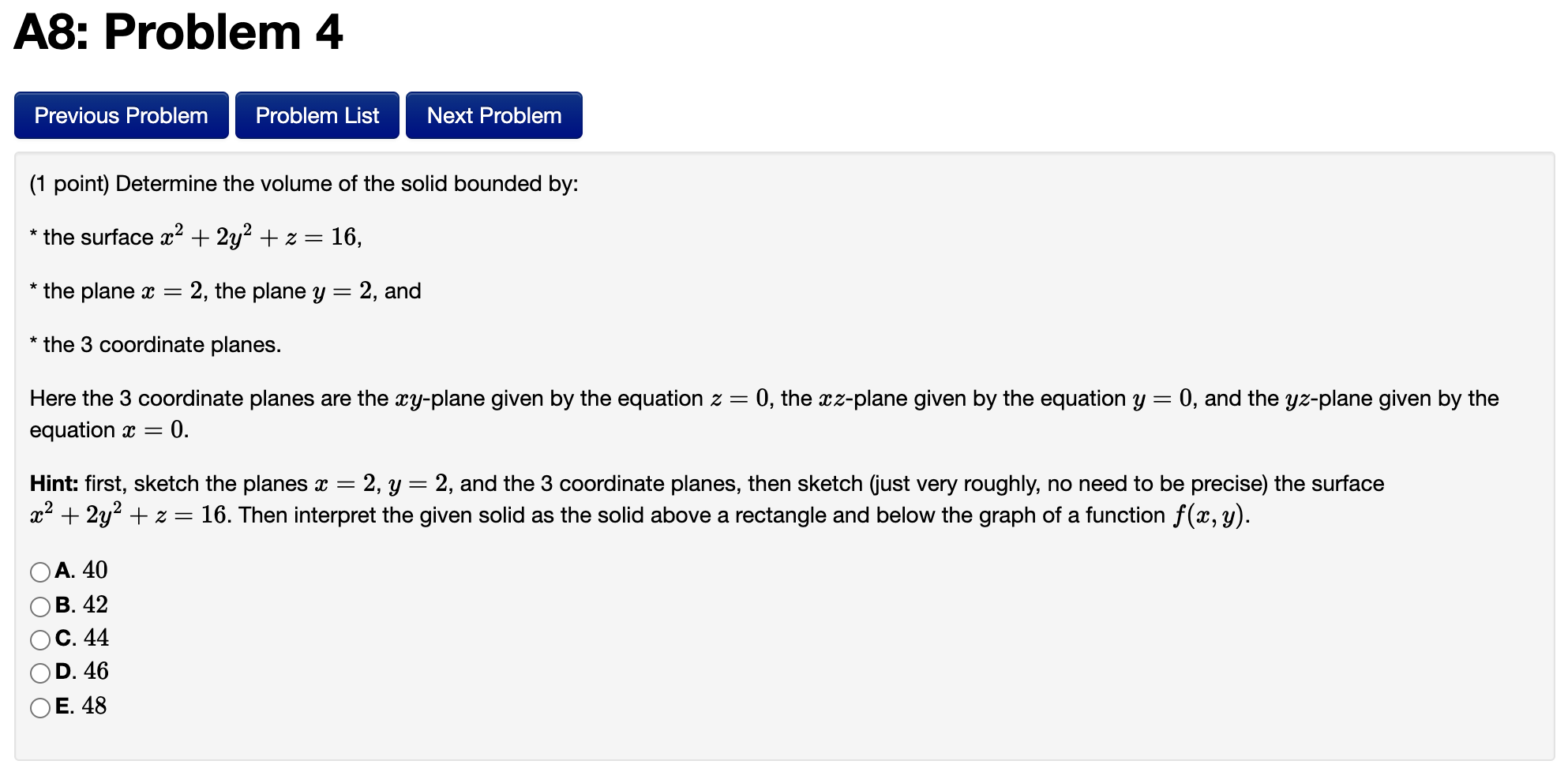
Task: Click the bold 'Hint:' label
Action: coord(54,483)
